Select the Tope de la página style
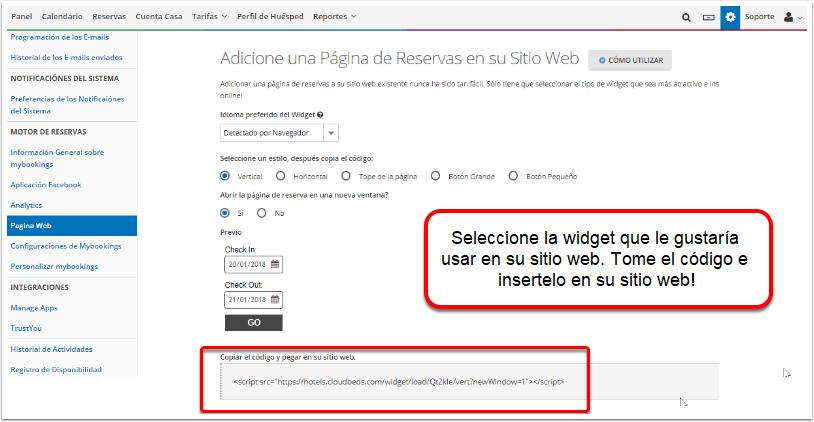Screen dimensions: 814x422 346,176
